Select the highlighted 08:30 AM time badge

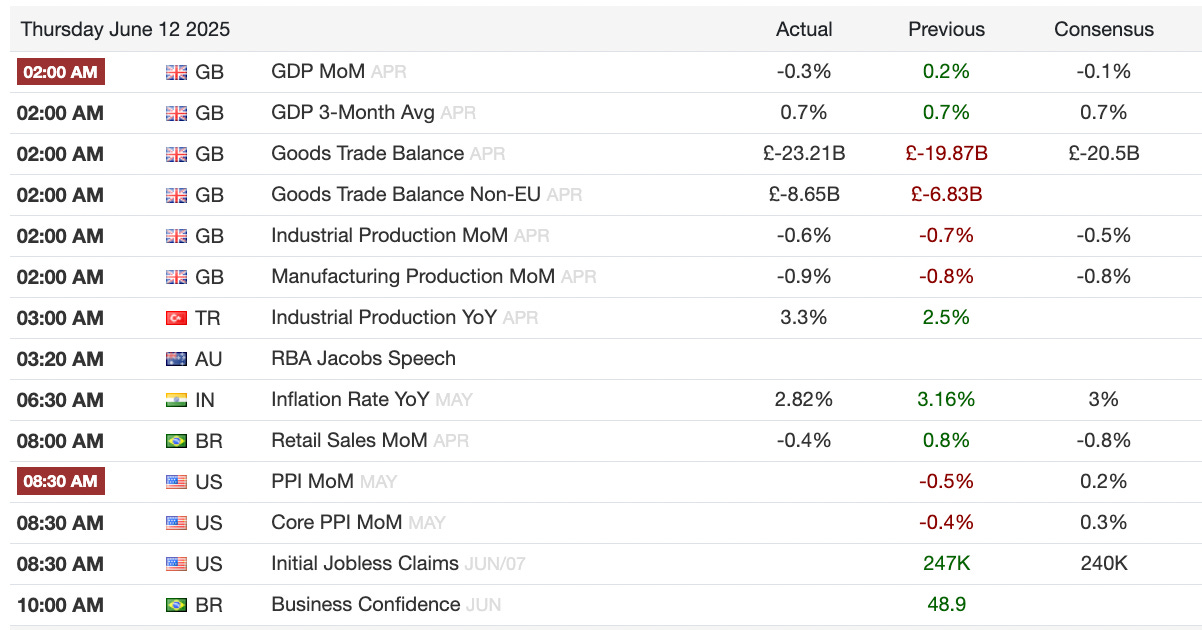(x=60, y=482)
